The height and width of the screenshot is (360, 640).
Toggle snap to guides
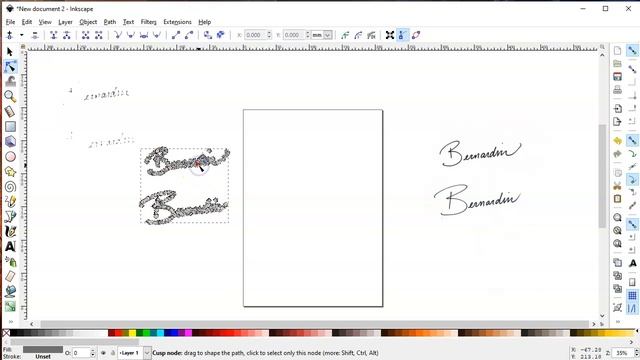click(x=632, y=309)
